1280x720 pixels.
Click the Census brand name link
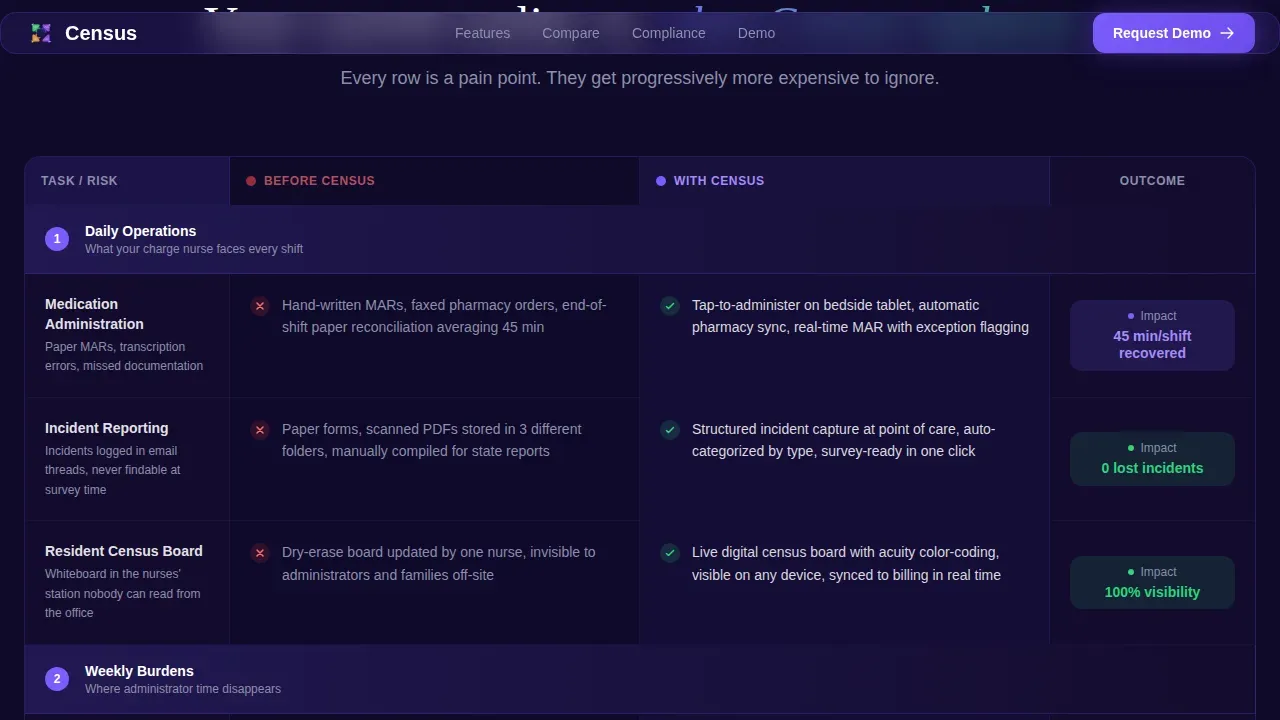click(x=101, y=33)
